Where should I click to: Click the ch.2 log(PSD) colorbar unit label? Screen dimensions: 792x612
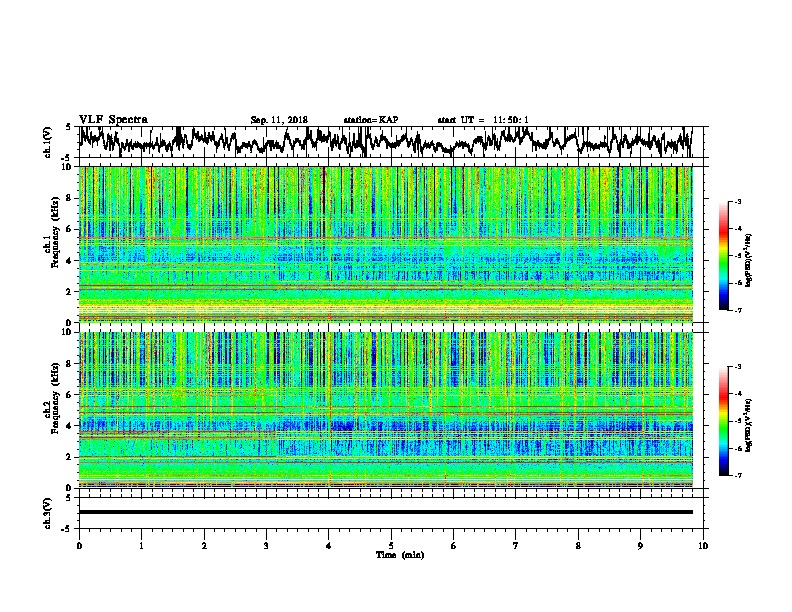pos(749,425)
